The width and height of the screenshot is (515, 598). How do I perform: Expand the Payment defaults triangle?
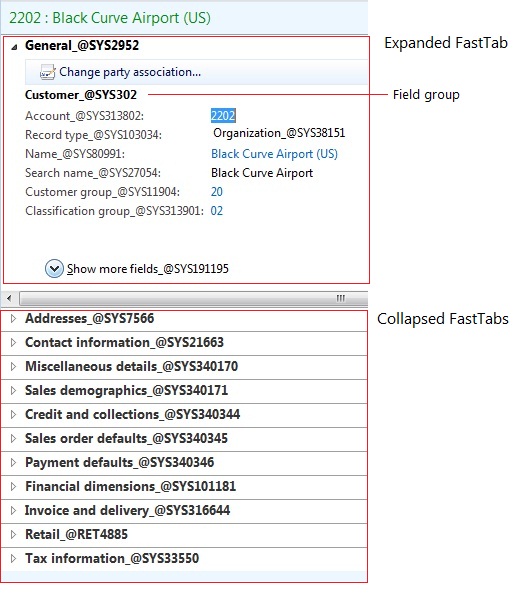[x=13, y=463]
